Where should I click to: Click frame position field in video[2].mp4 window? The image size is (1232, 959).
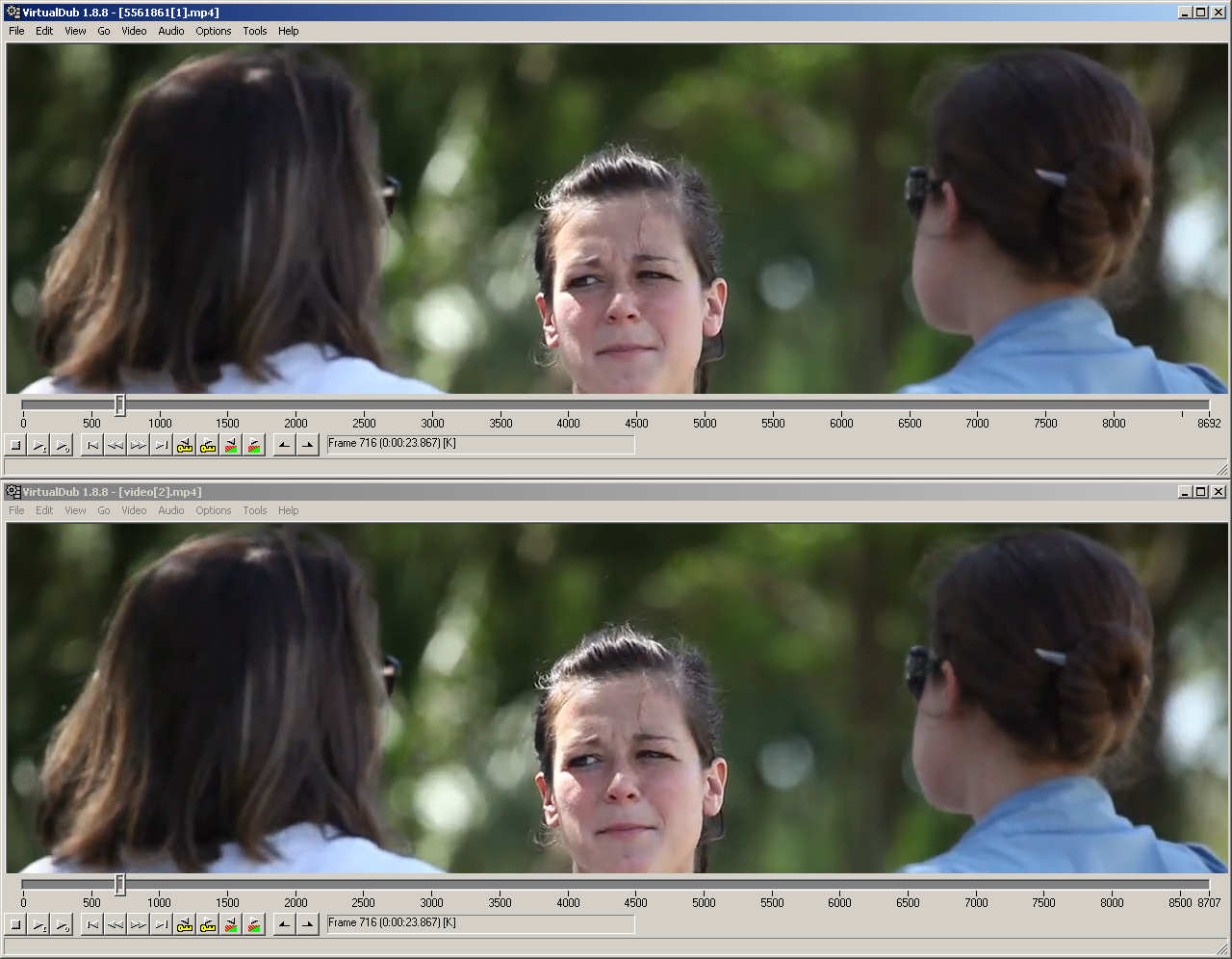[480, 923]
